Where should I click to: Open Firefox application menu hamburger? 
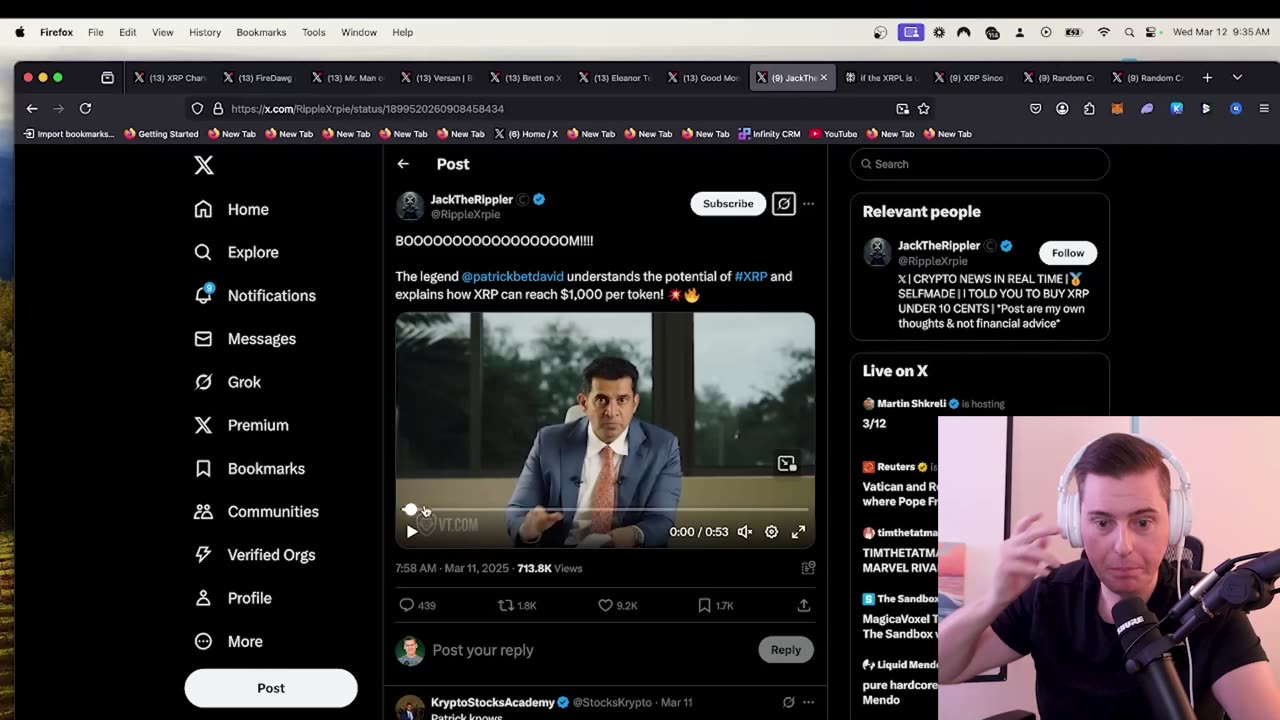point(1264,108)
